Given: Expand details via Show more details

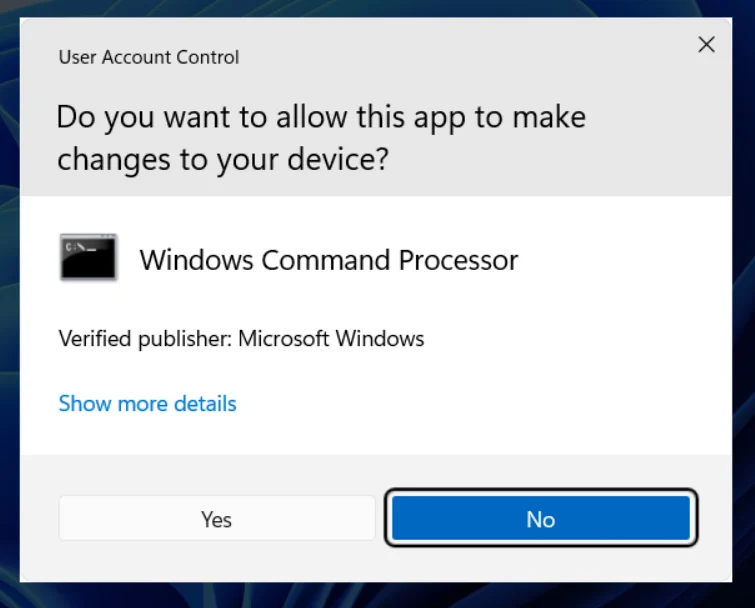Looking at the screenshot, I should click(147, 403).
